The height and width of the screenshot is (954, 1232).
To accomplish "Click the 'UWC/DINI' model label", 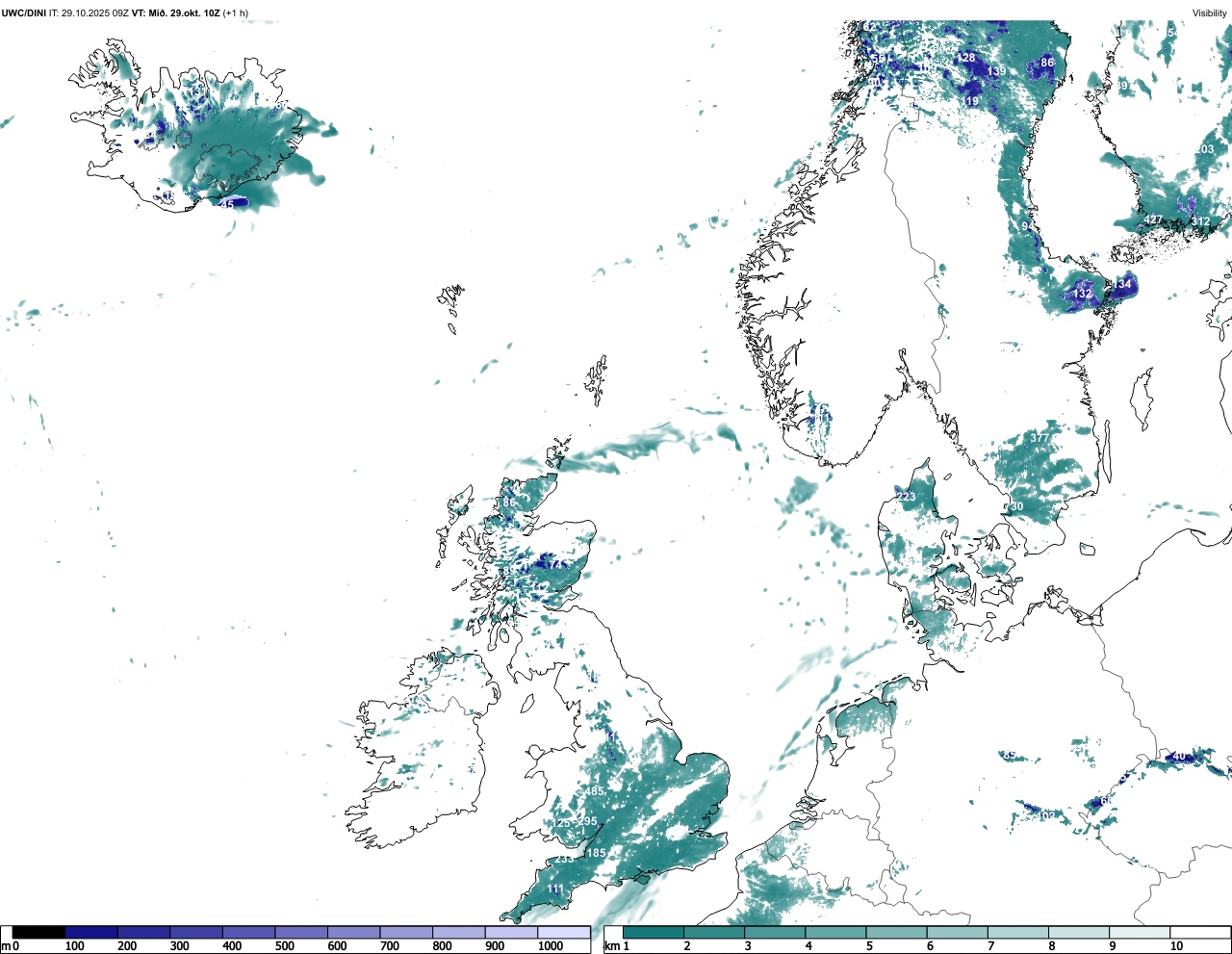I will pos(23,13).
